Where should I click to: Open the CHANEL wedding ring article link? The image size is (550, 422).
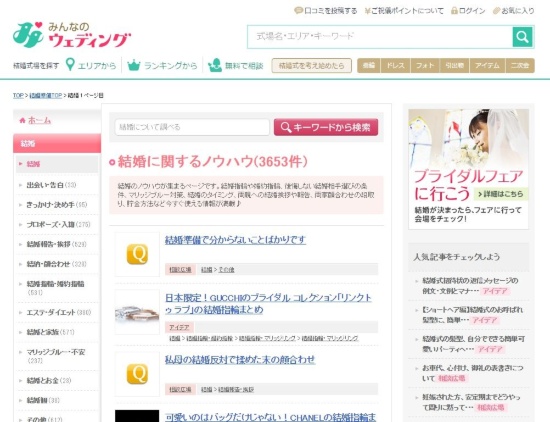(x=270, y=417)
